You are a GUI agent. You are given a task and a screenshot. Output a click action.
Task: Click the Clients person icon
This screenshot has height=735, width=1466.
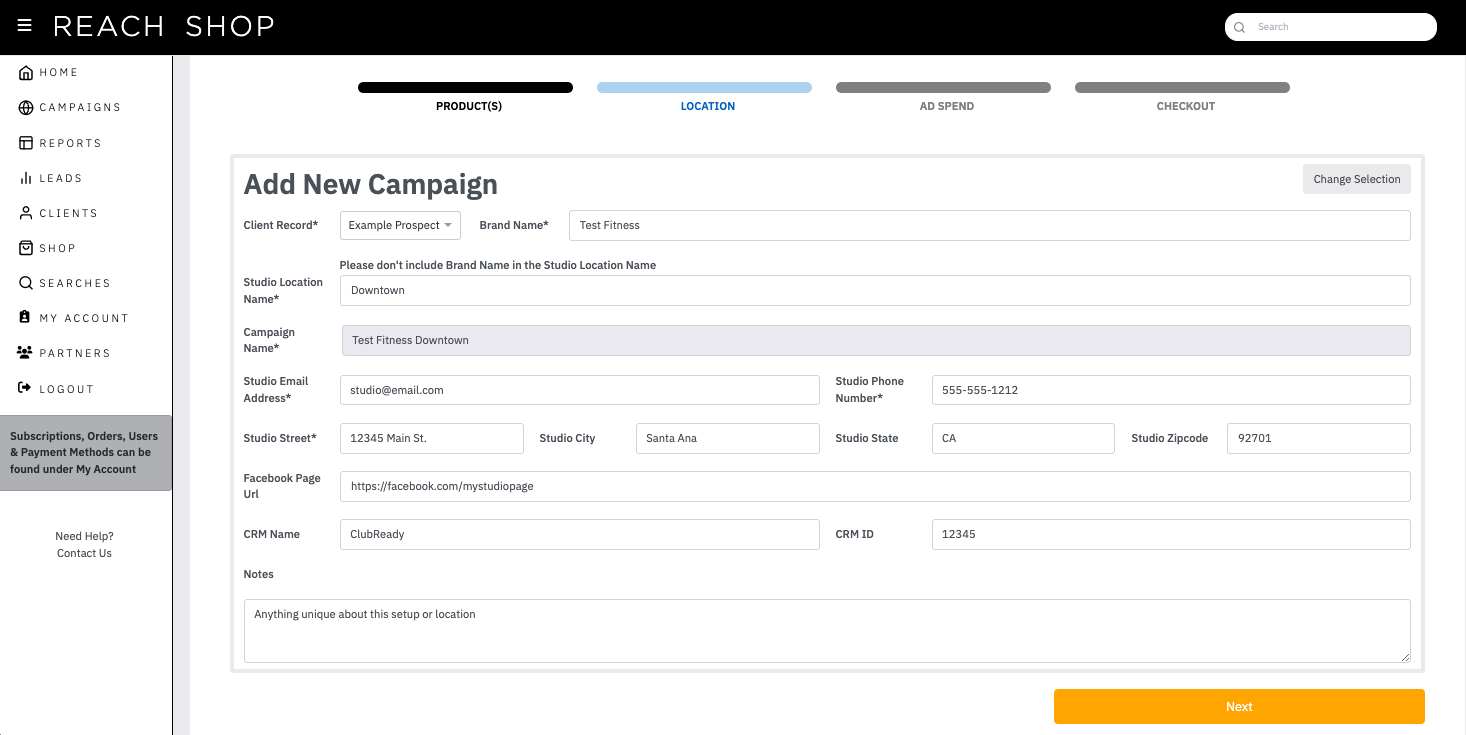pyautogui.click(x=26, y=213)
